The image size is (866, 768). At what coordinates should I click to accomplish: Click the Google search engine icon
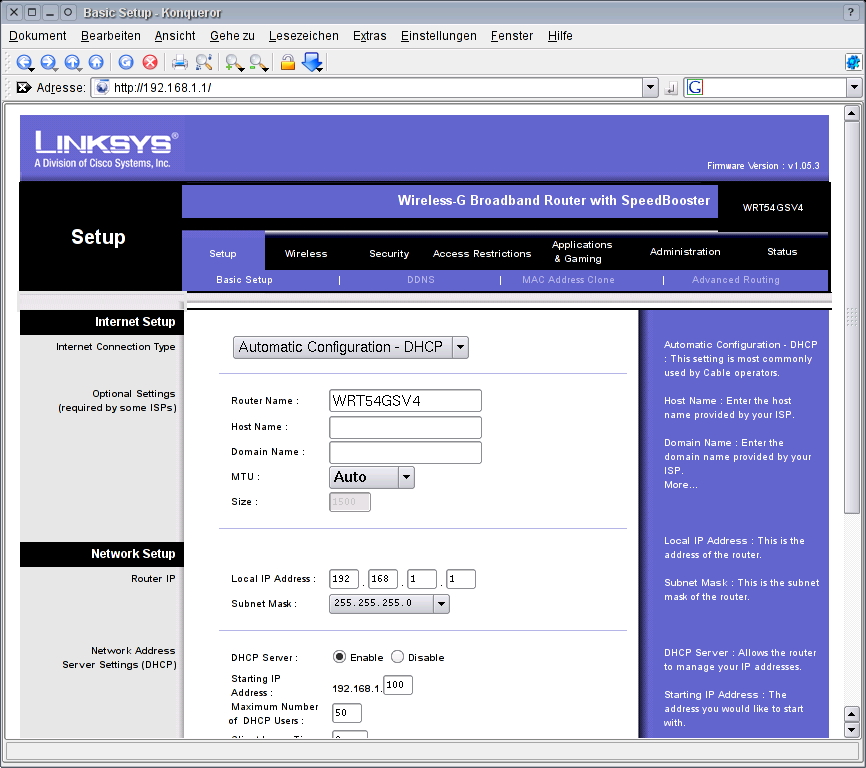[695, 87]
